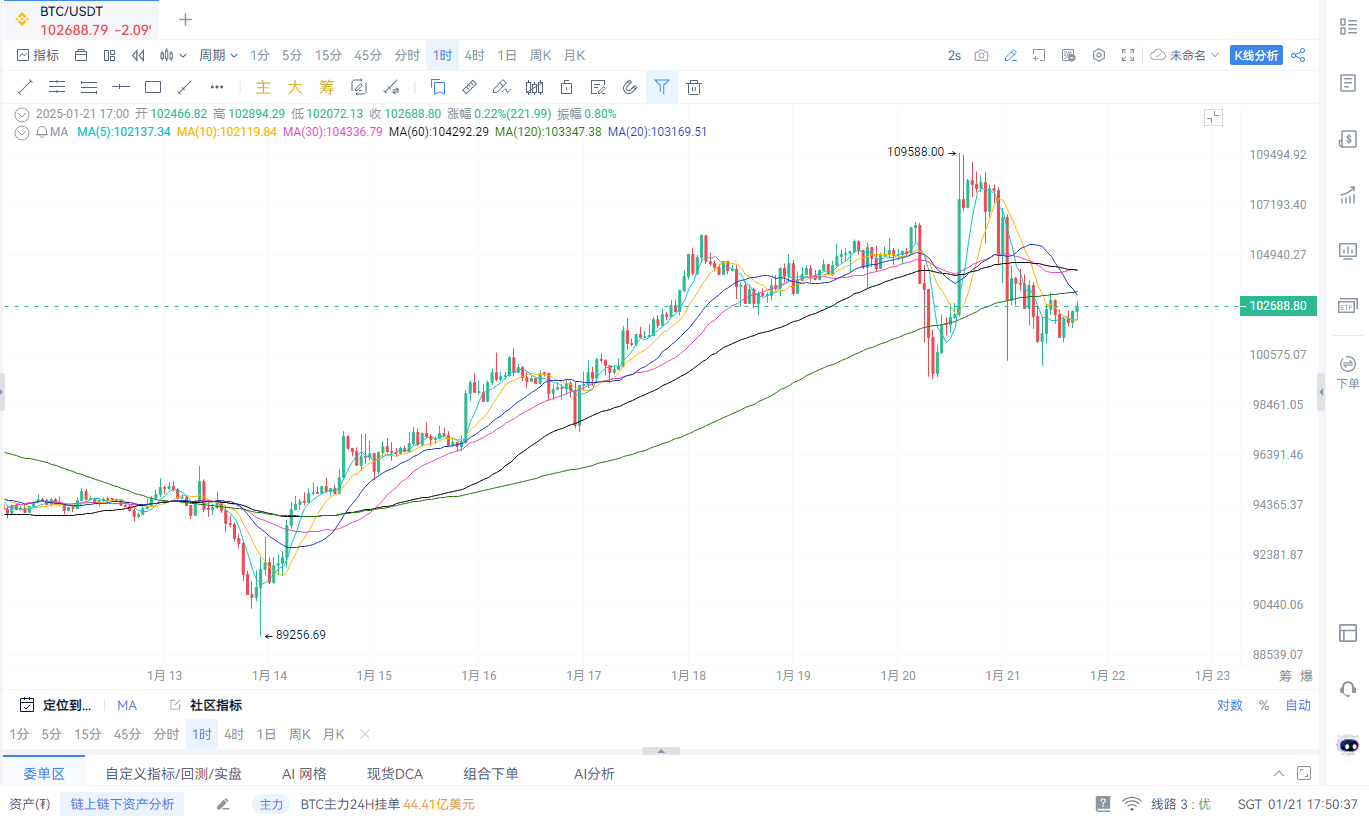Viewport: 1369px width, 821px height.
Task: Open chart settings hexagon icon
Action: coord(1099,55)
